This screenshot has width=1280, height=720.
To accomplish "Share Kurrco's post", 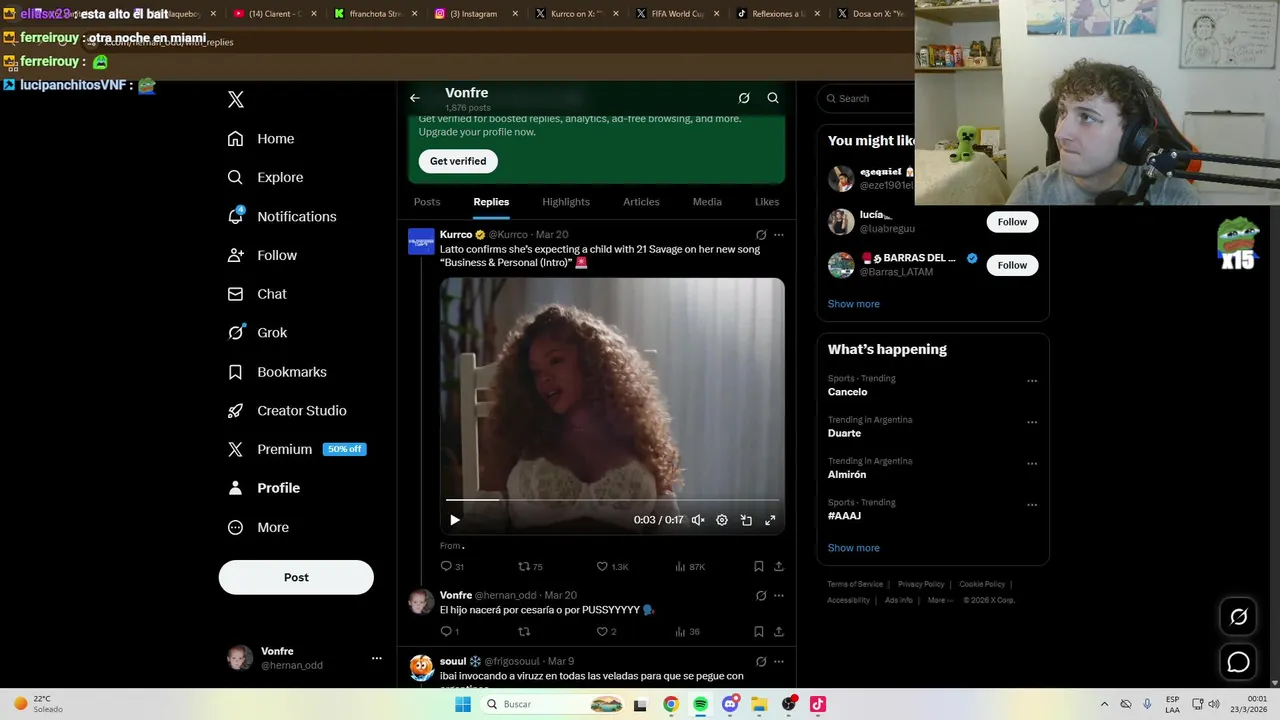I will pyautogui.click(x=779, y=566).
